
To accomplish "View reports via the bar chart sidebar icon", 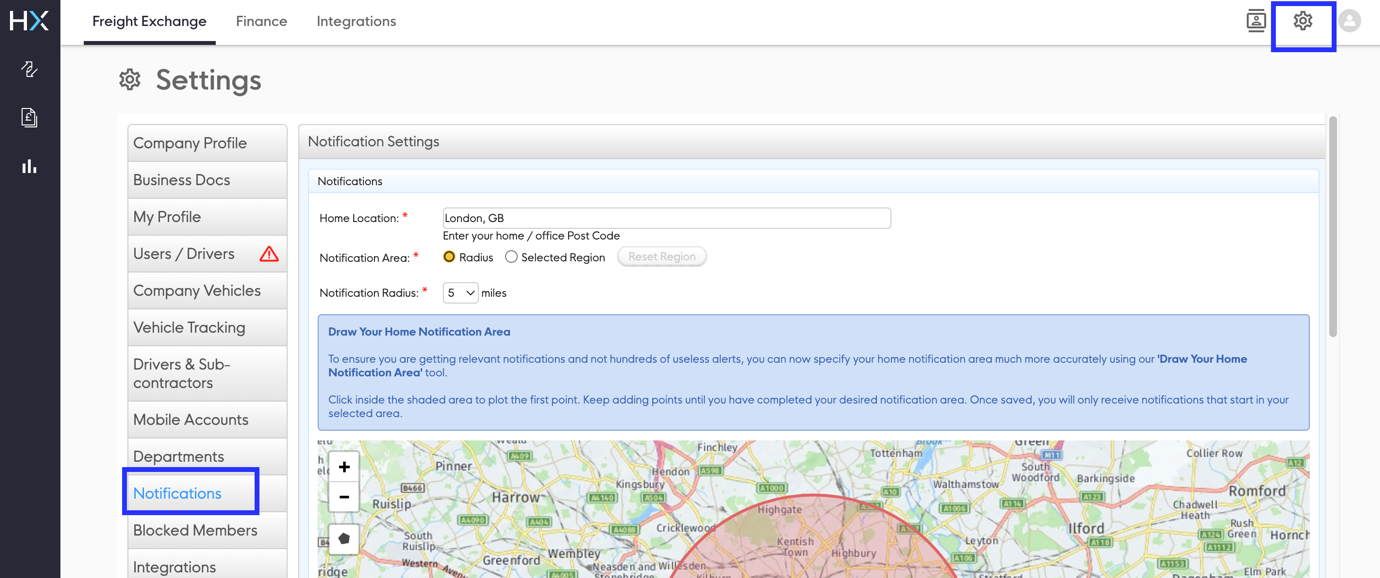I will click(29, 165).
